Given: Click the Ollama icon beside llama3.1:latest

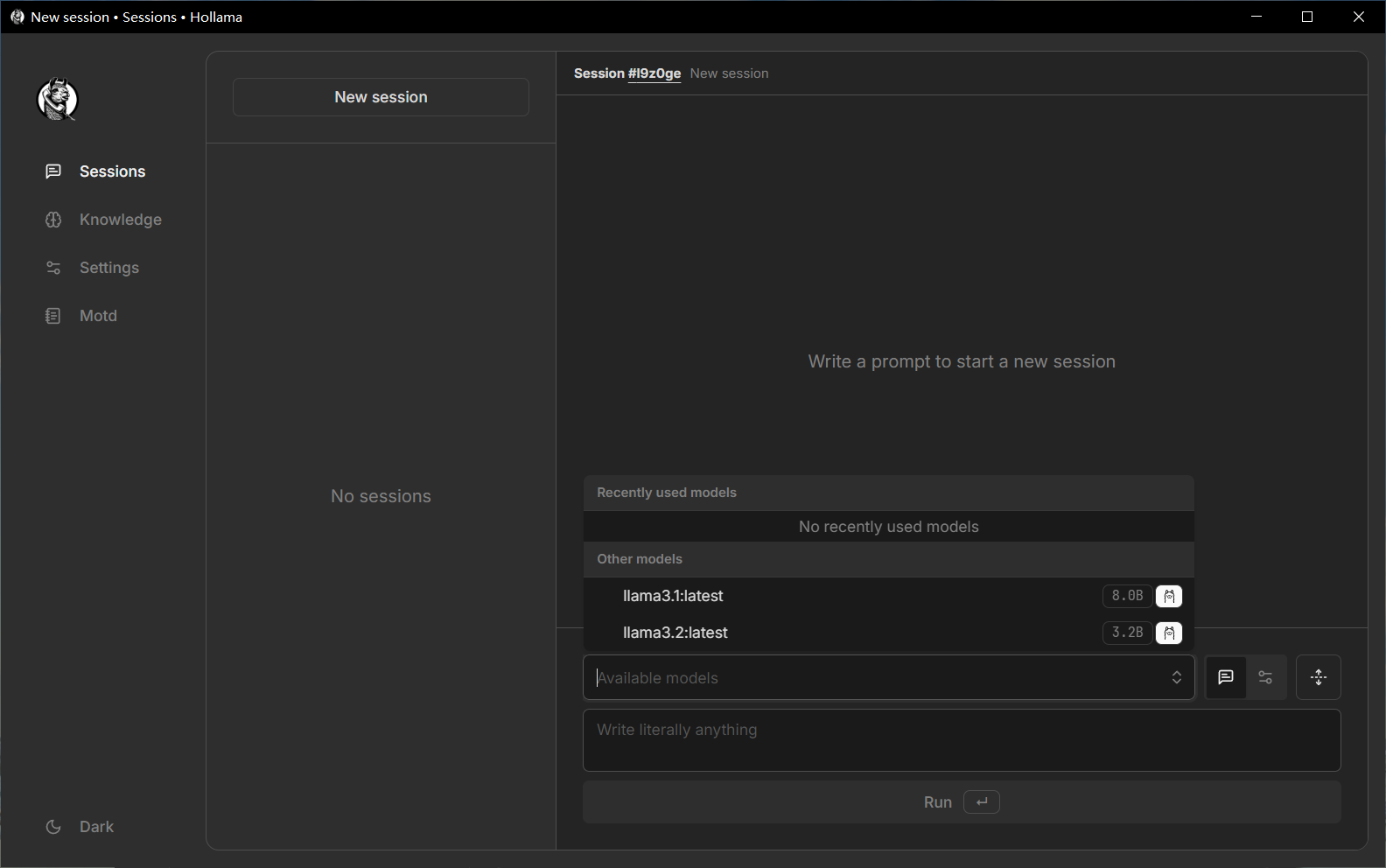Looking at the screenshot, I should tap(1169, 596).
